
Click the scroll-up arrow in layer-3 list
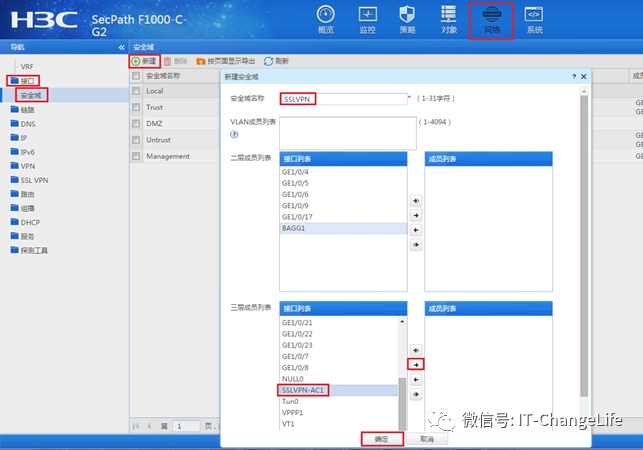(402, 321)
